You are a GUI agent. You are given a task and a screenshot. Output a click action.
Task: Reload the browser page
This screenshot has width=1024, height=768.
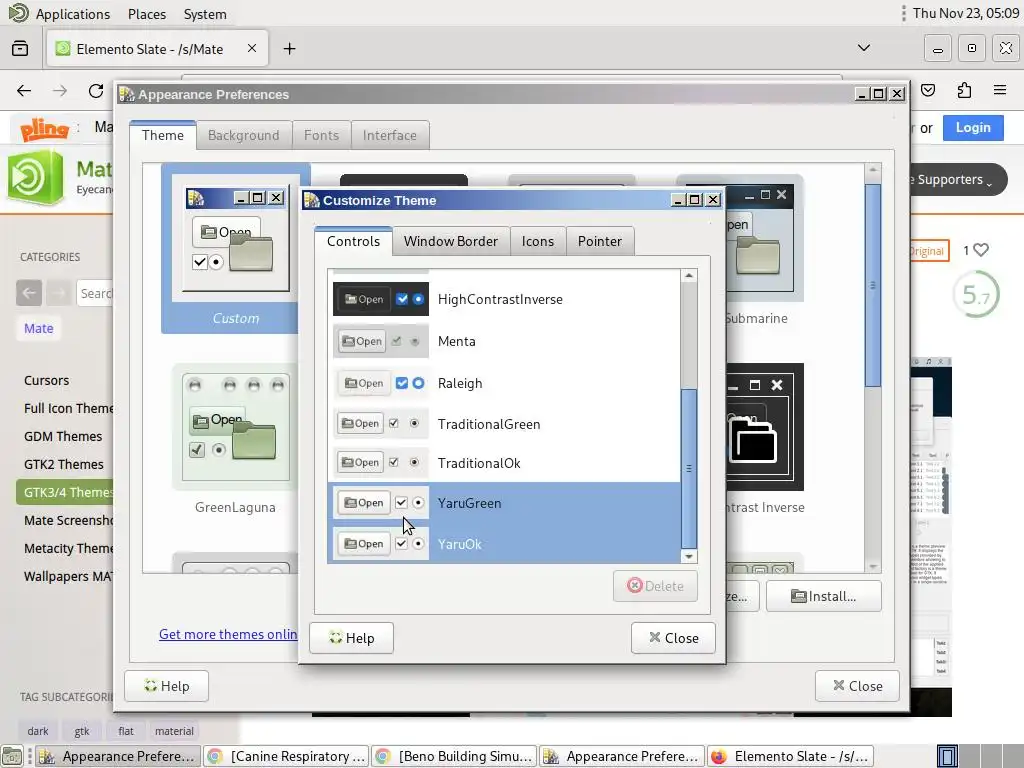[96, 91]
